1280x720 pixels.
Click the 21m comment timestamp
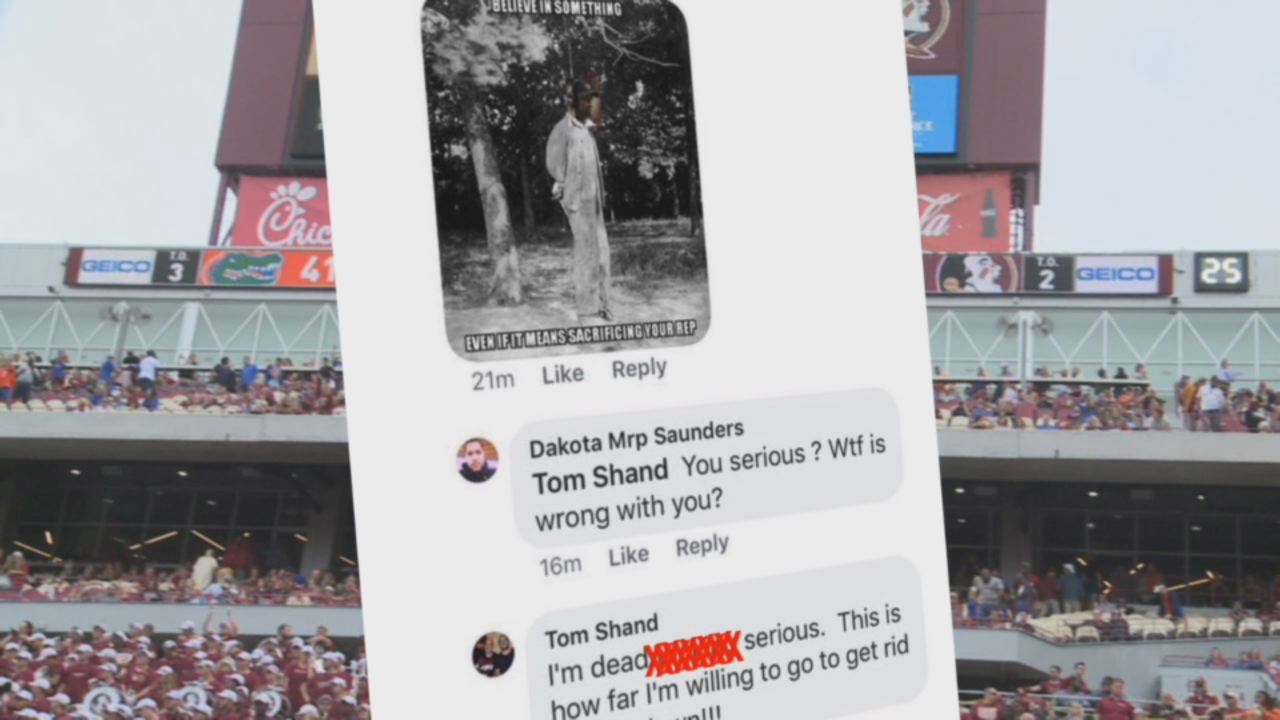493,380
